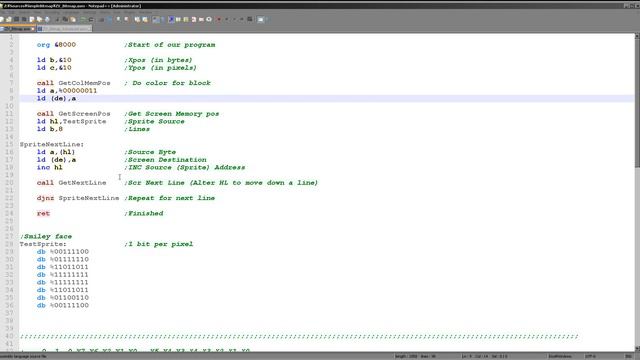
Task: Click the Playback macro icon
Action: point(234,19)
